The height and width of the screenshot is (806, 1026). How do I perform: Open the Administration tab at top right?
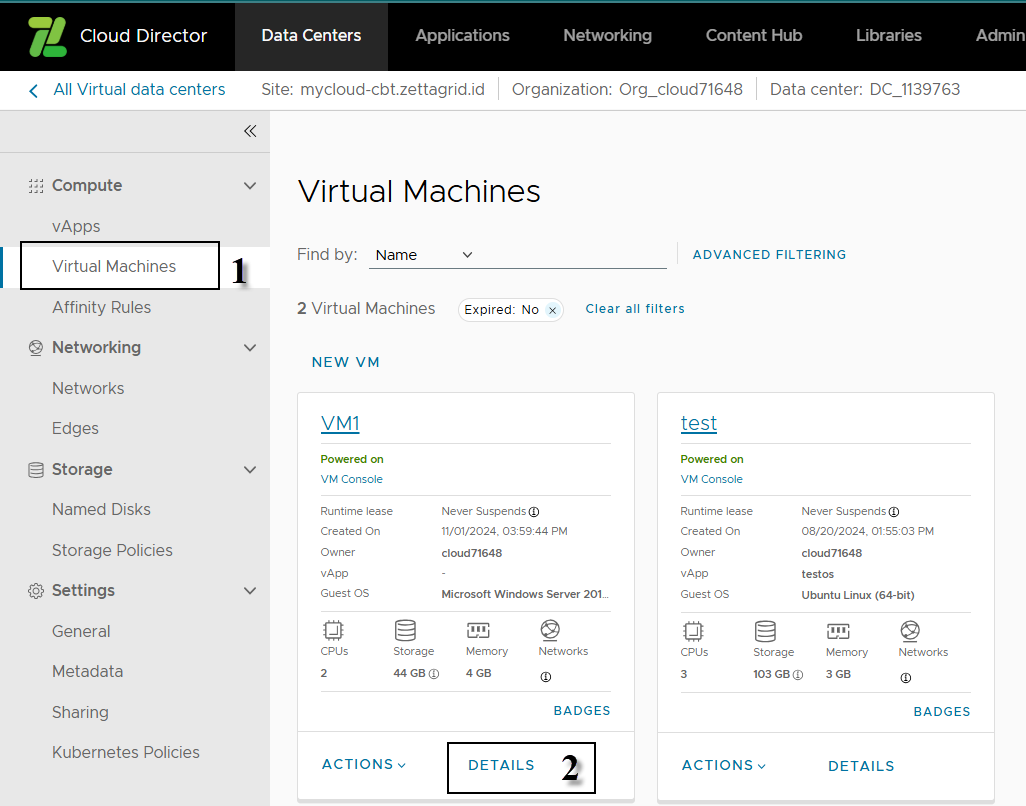(1000, 36)
